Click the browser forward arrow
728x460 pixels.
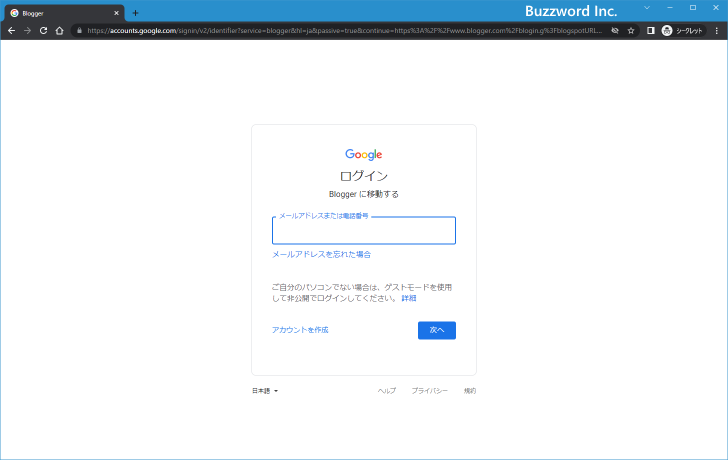pyautogui.click(x=27, y=31)
